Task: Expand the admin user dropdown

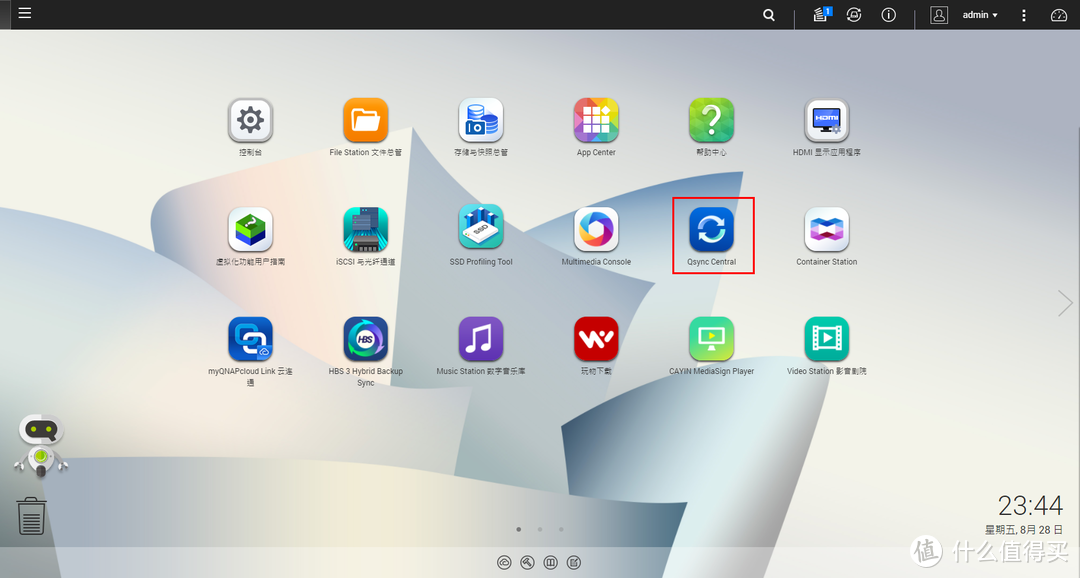Action: [980, 14]
